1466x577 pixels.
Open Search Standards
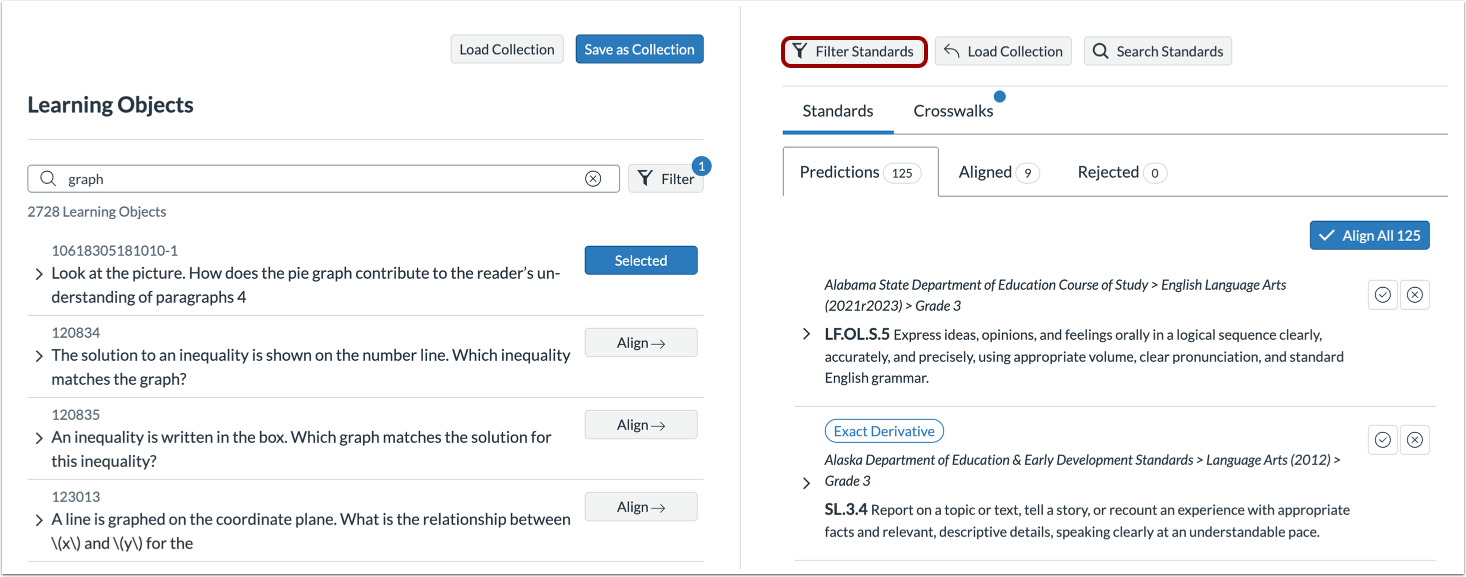[x=1157, y=51]
